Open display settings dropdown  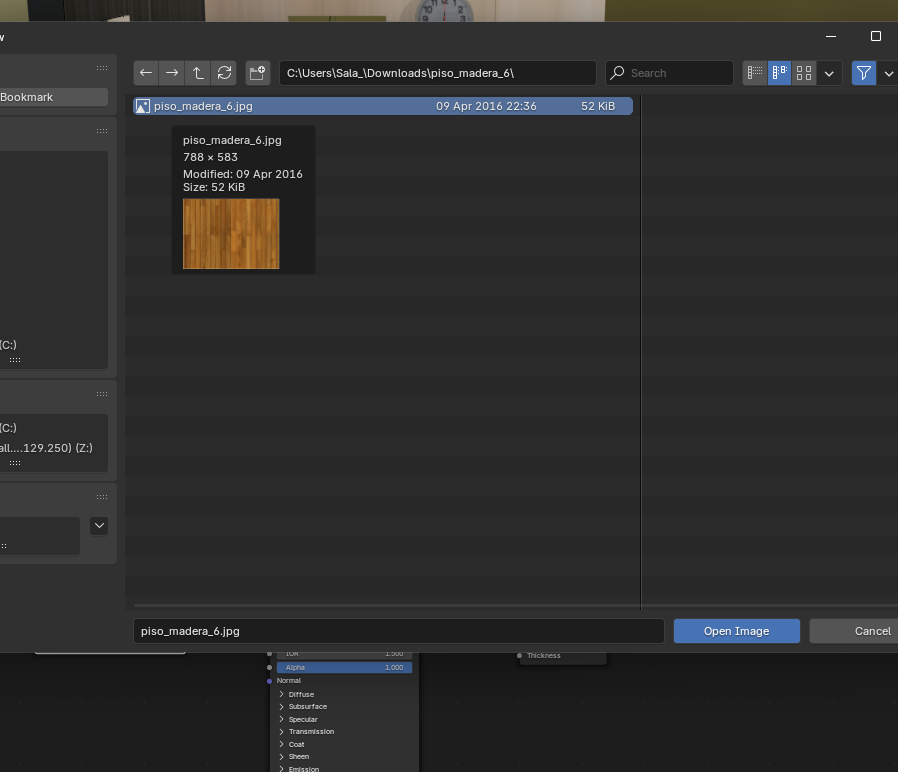[x=829, y=73]
